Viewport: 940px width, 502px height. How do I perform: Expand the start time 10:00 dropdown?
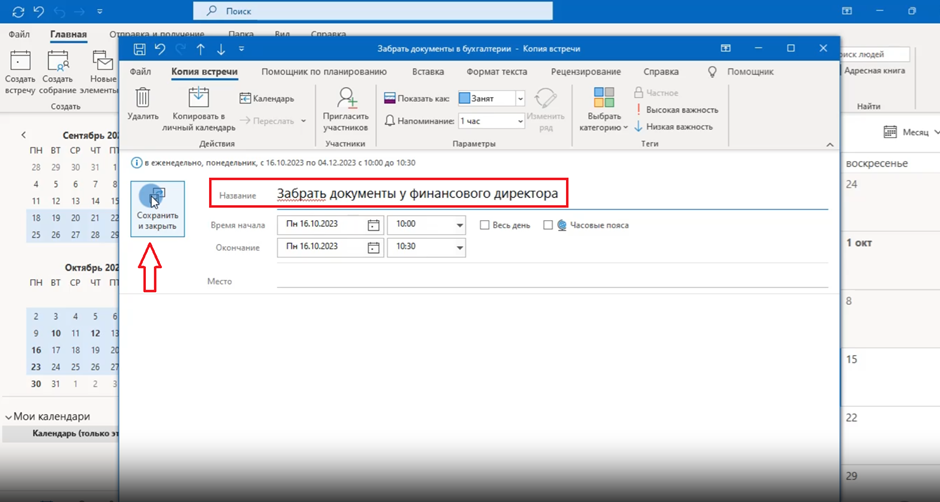(x=459, y=225)
